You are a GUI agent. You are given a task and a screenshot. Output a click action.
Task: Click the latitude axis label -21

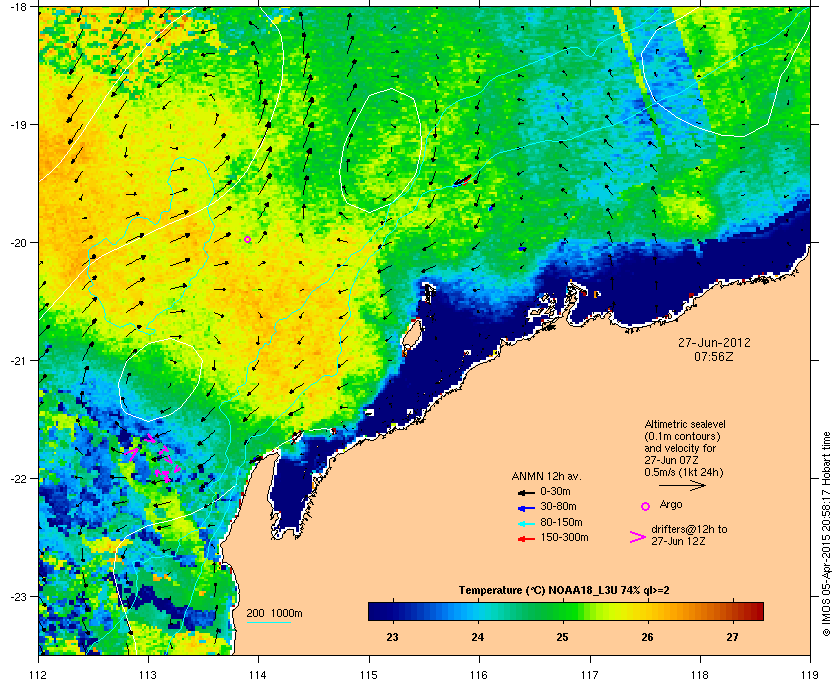(18, 360)
